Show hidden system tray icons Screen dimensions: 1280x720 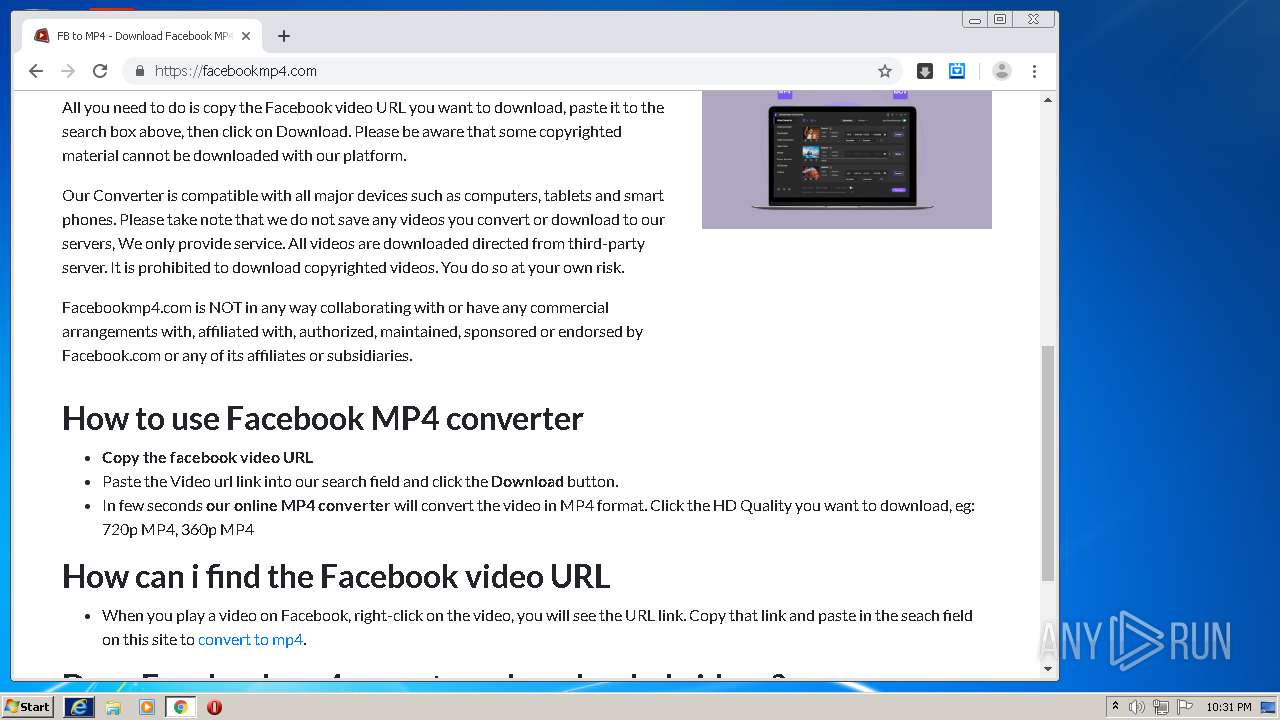pyautogui.click(x=1116, y=707)
